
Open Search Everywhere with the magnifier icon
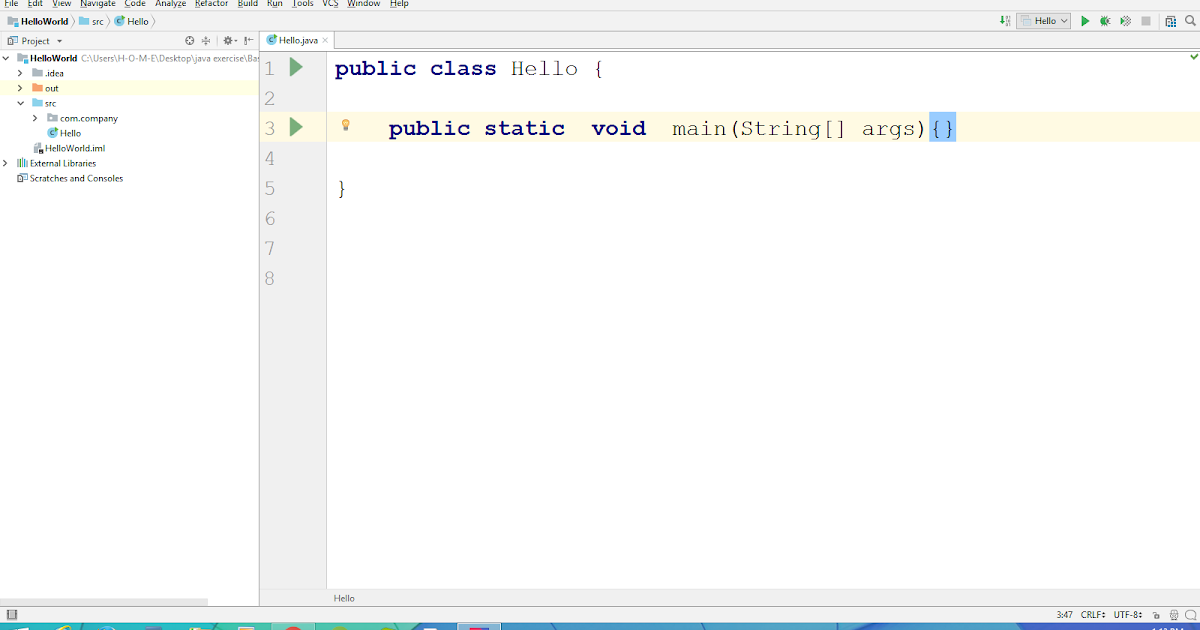[1190, 20]
